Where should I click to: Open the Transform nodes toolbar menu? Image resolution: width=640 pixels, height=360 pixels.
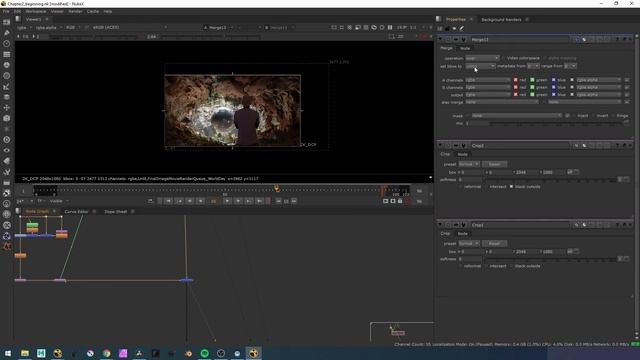pos(7,108)
